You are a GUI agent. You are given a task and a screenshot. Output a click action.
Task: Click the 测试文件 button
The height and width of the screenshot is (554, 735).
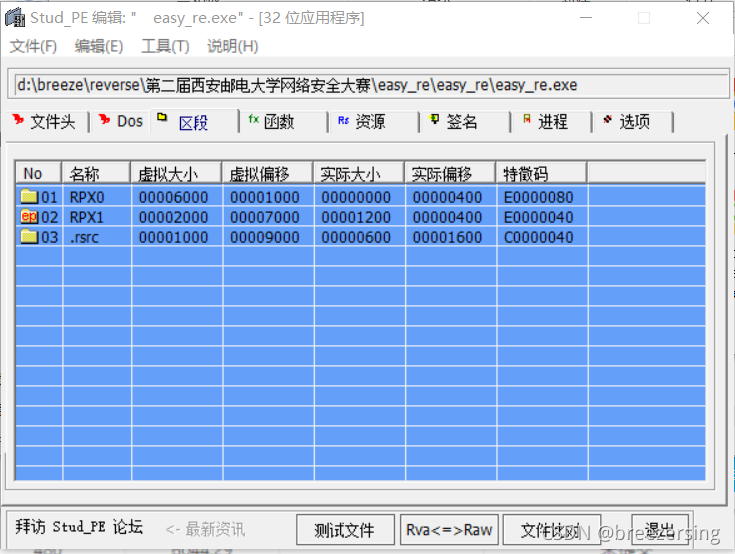coord(345,530)
